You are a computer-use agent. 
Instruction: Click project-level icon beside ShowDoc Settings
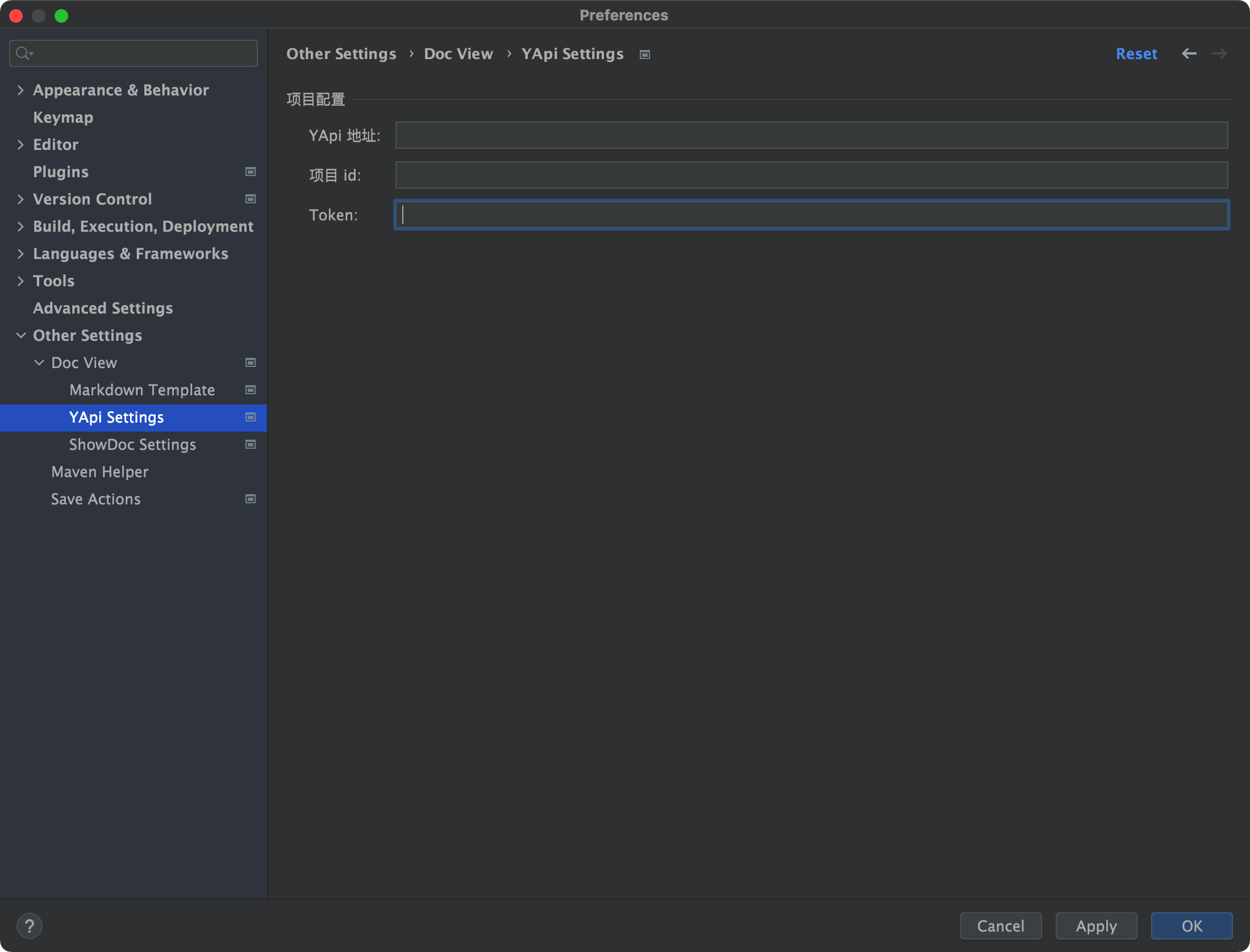pos(250,444)
